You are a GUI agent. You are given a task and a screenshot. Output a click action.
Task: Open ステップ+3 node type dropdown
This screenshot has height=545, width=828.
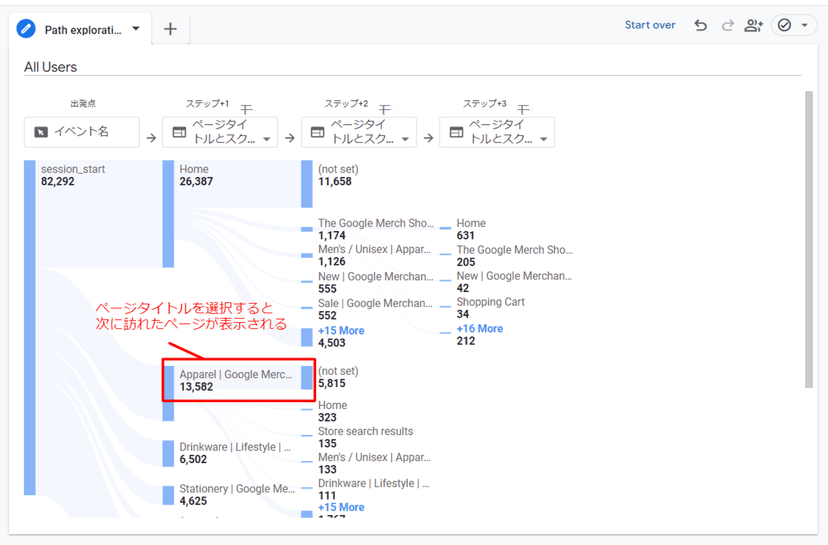tap(543, 139)
